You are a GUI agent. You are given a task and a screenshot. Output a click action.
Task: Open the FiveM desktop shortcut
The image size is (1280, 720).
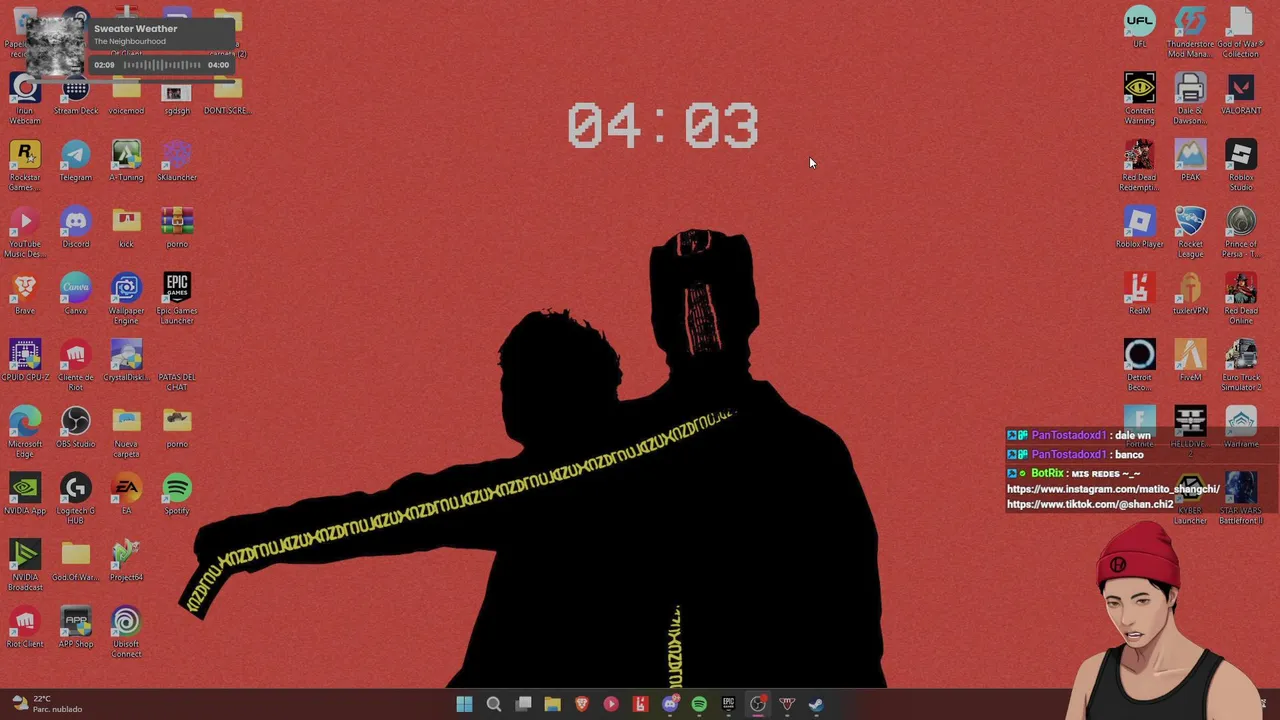[1190, 361]
